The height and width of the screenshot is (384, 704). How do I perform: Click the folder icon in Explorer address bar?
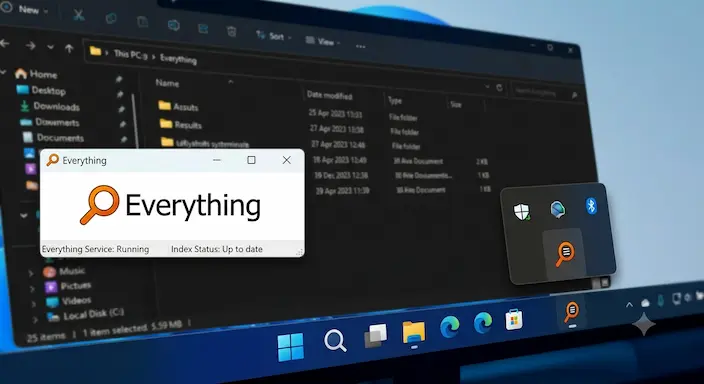click(95, 51)
